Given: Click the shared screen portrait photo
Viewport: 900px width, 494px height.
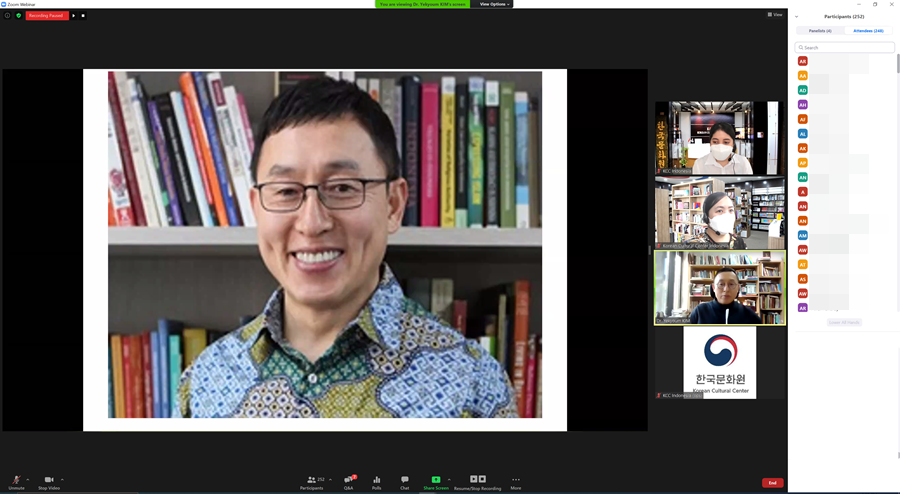Looking at the screenshot, I should coord(325,244).
